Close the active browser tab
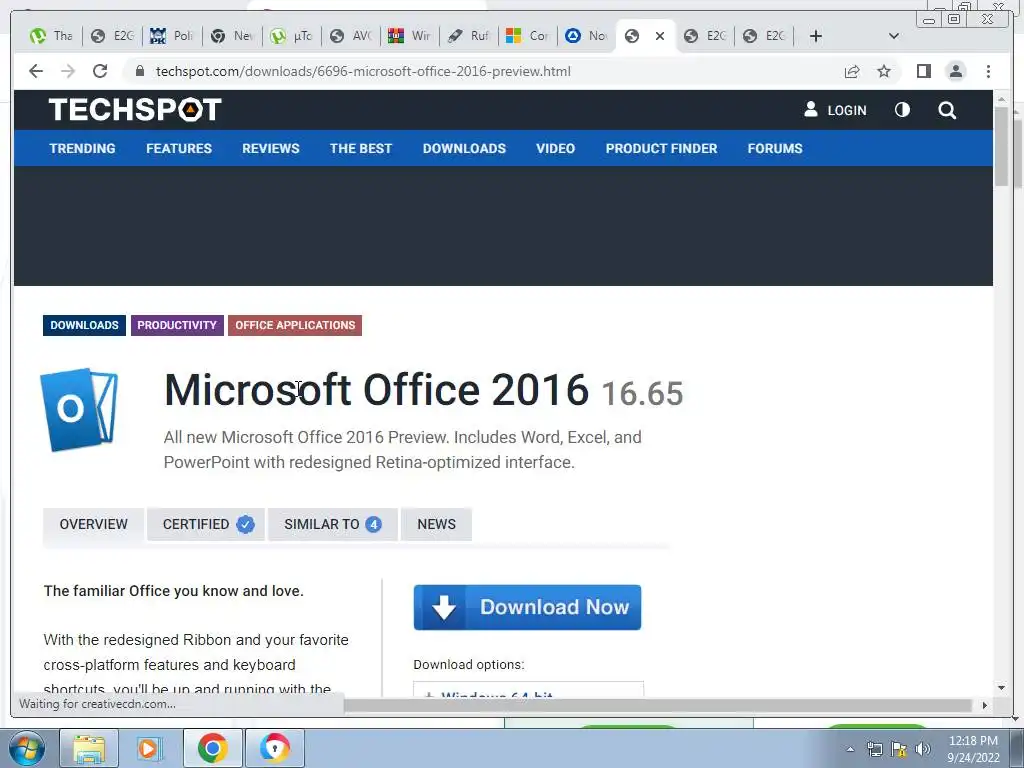 [x=660, y=36]
